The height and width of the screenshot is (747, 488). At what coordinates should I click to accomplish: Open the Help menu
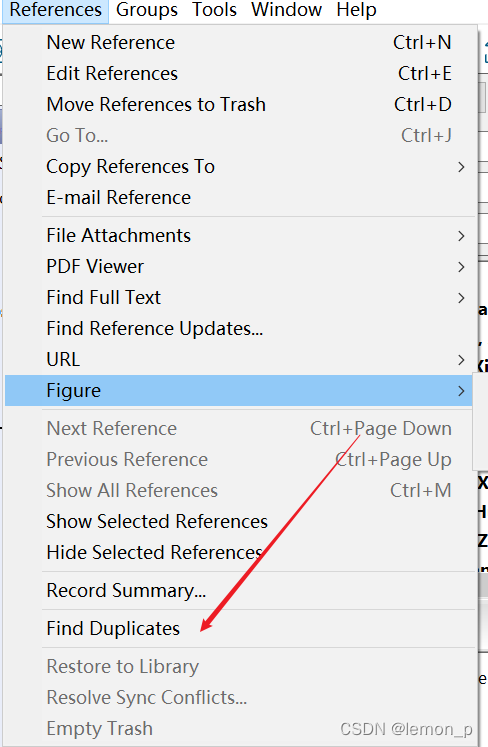pyautogui.click(x=356, y=10)
